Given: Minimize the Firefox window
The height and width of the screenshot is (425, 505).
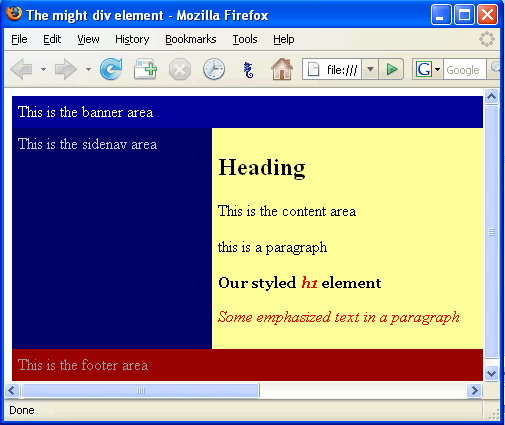Looking at the screenshot, I should (441, 15).
